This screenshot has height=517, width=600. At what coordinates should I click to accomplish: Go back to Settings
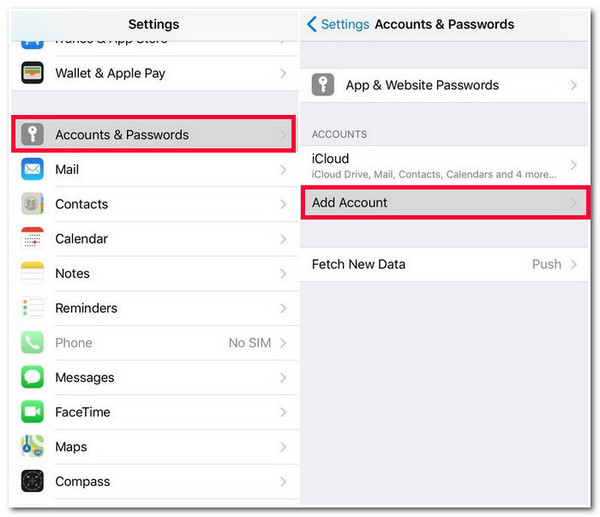(x=338, y=24)
